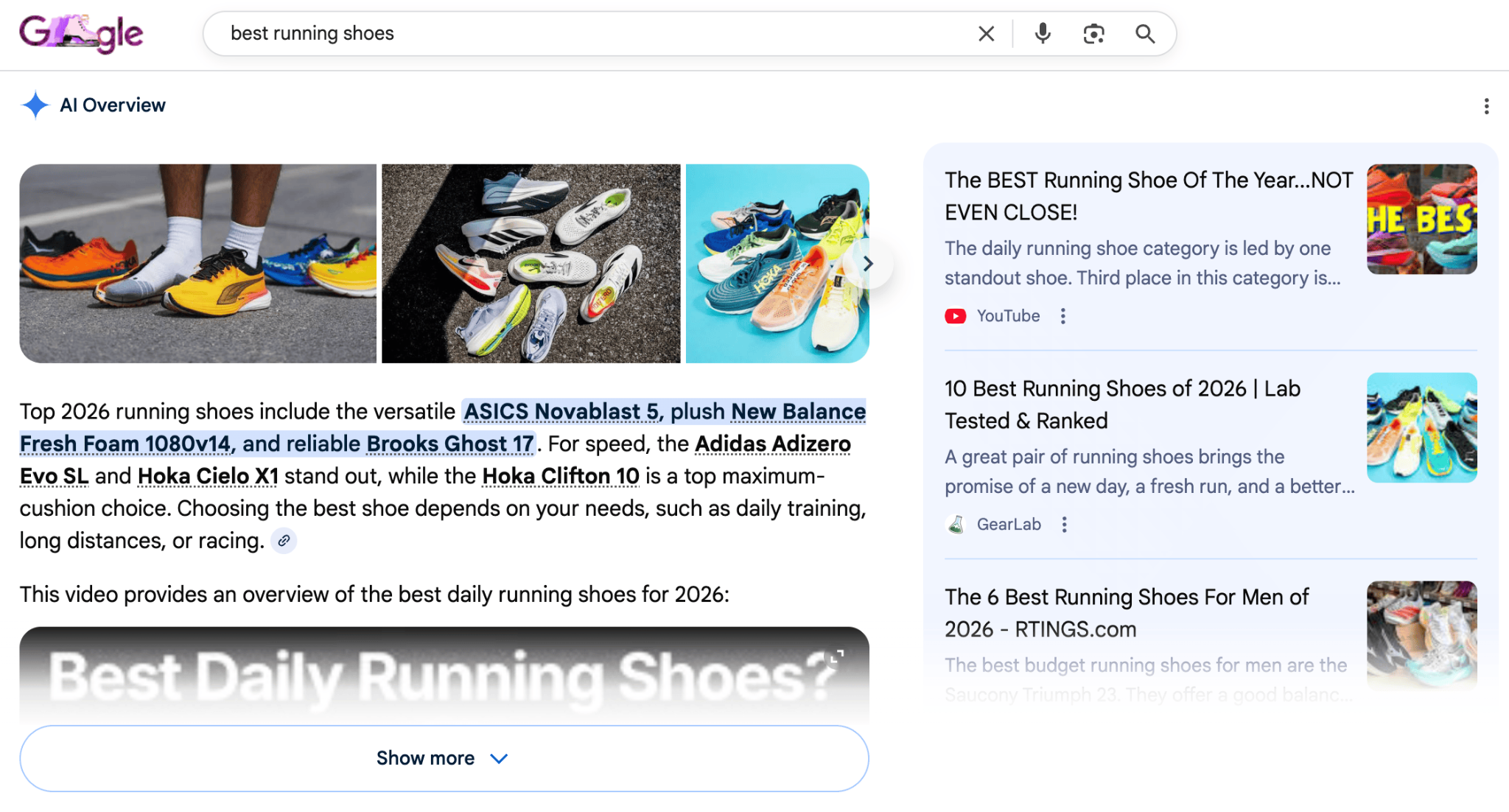
Task: Expand the video to fullscreen
Action: tap(837, 656)
